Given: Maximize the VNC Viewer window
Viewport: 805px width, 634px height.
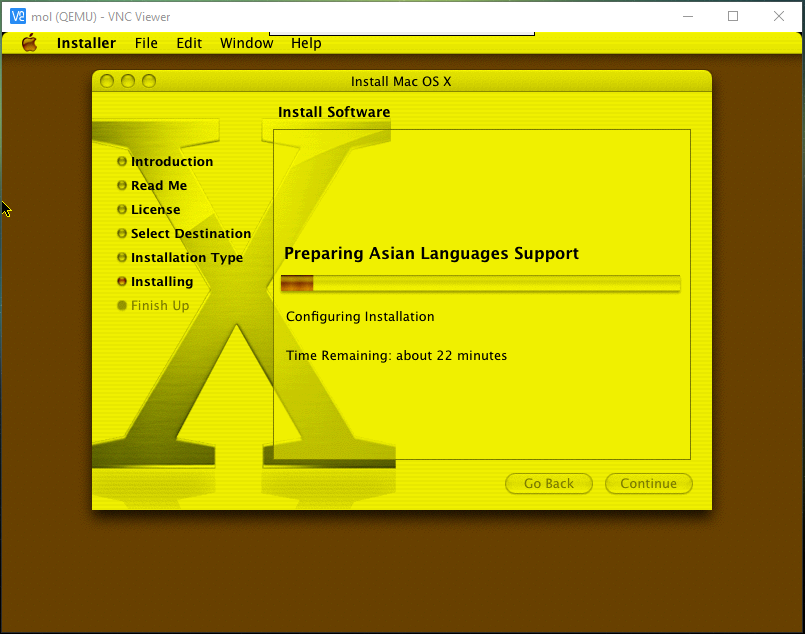Looking at the screenshot, I should tap(733, 16).
